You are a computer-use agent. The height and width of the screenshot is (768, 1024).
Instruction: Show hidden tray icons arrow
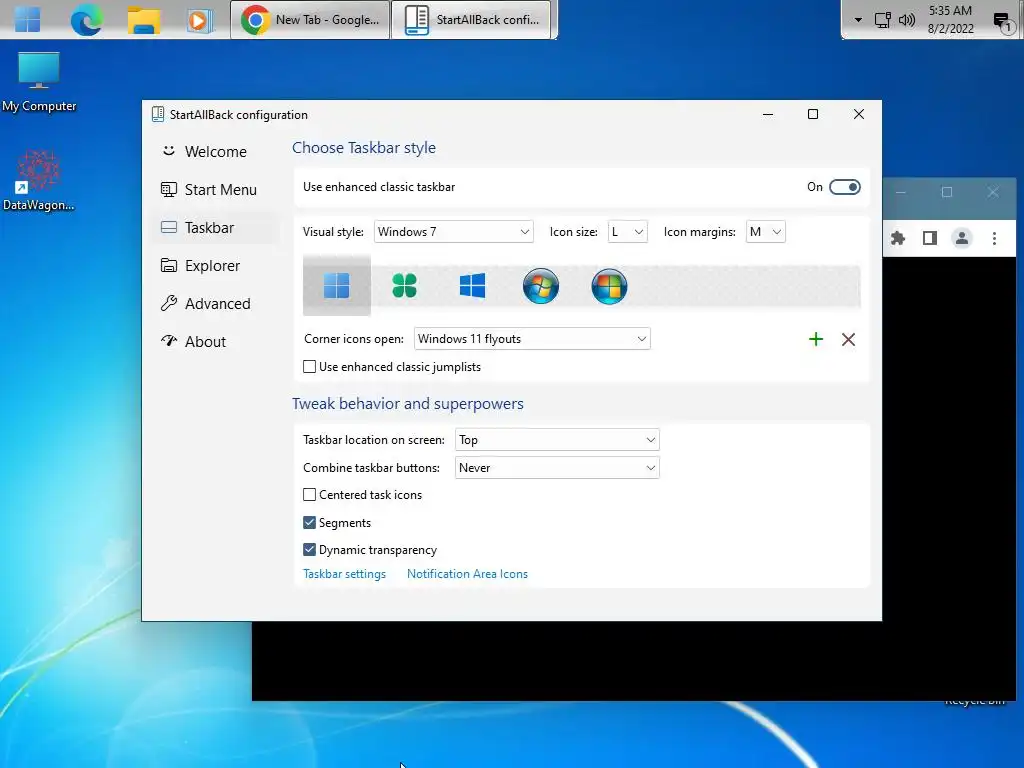click(x=858, y=20)
